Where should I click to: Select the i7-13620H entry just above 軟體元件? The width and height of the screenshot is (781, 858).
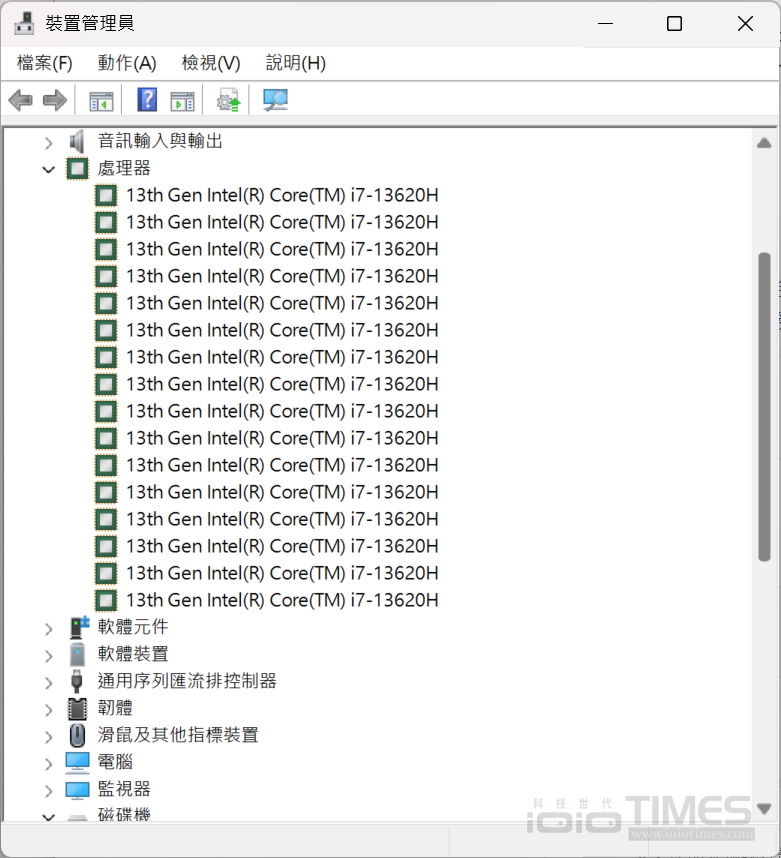tap(282, 600)
